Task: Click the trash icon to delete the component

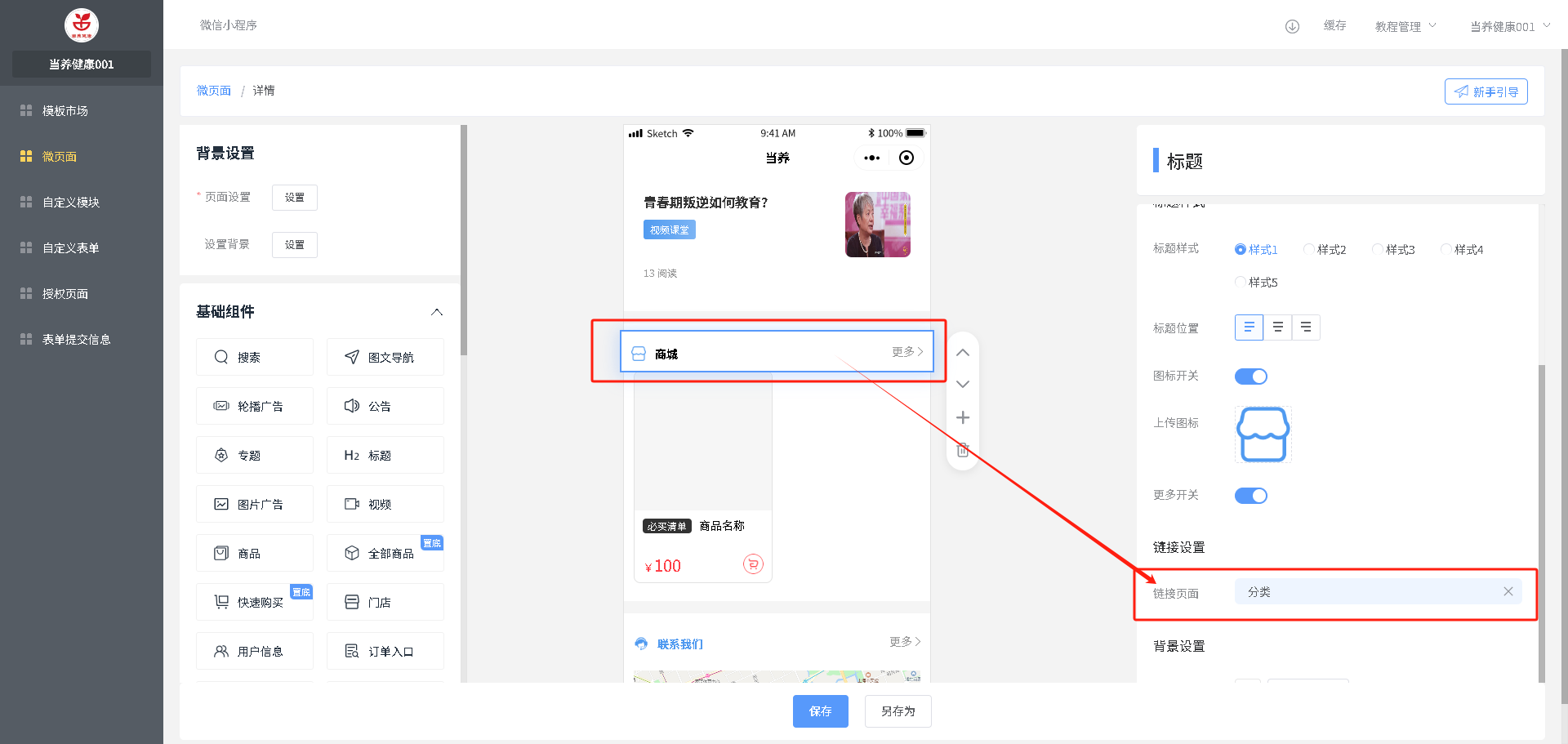Action: 962,451
